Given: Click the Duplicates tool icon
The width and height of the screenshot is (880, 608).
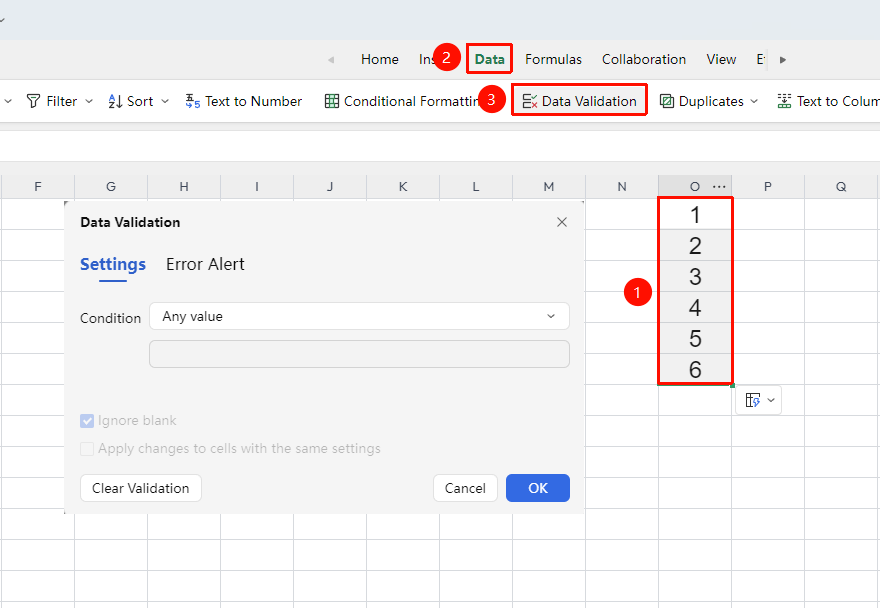Looking at the screenshot, I should [667, 101].
